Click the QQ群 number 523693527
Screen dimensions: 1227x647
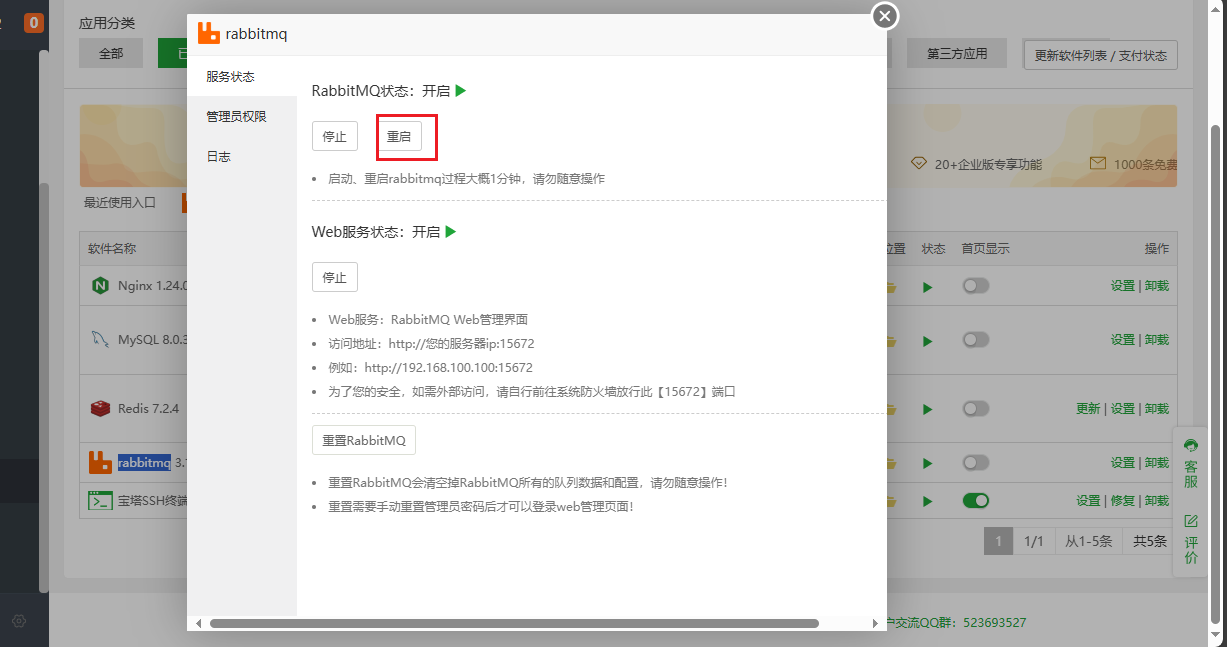click(995, 622)
